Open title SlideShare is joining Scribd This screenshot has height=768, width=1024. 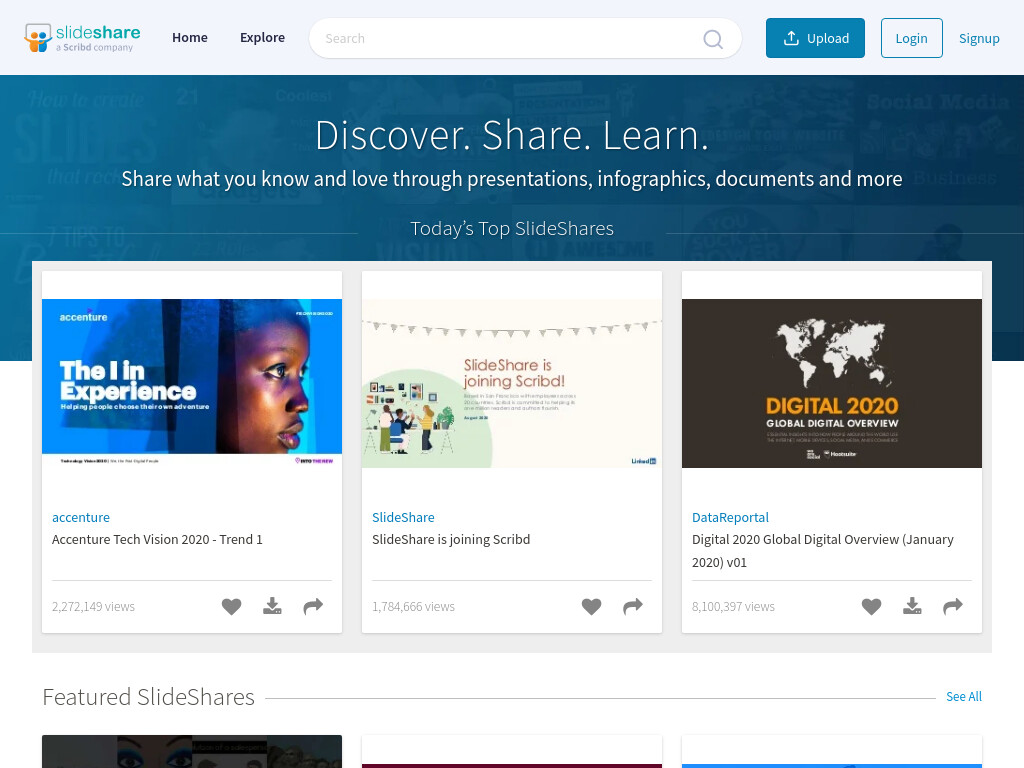pos(451,539)
